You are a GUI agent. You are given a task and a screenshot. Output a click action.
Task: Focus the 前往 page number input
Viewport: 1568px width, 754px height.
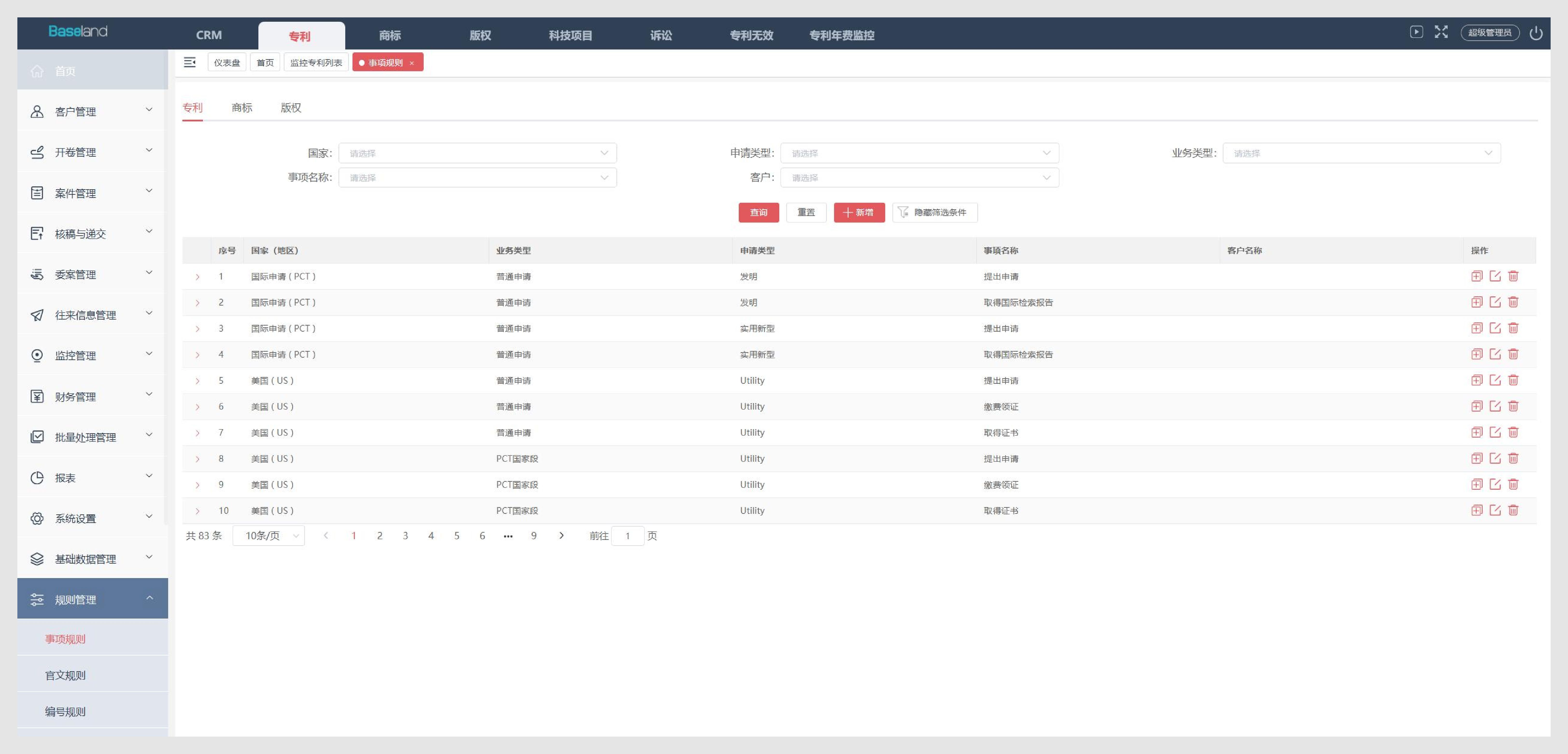click(x=628, y=536)
